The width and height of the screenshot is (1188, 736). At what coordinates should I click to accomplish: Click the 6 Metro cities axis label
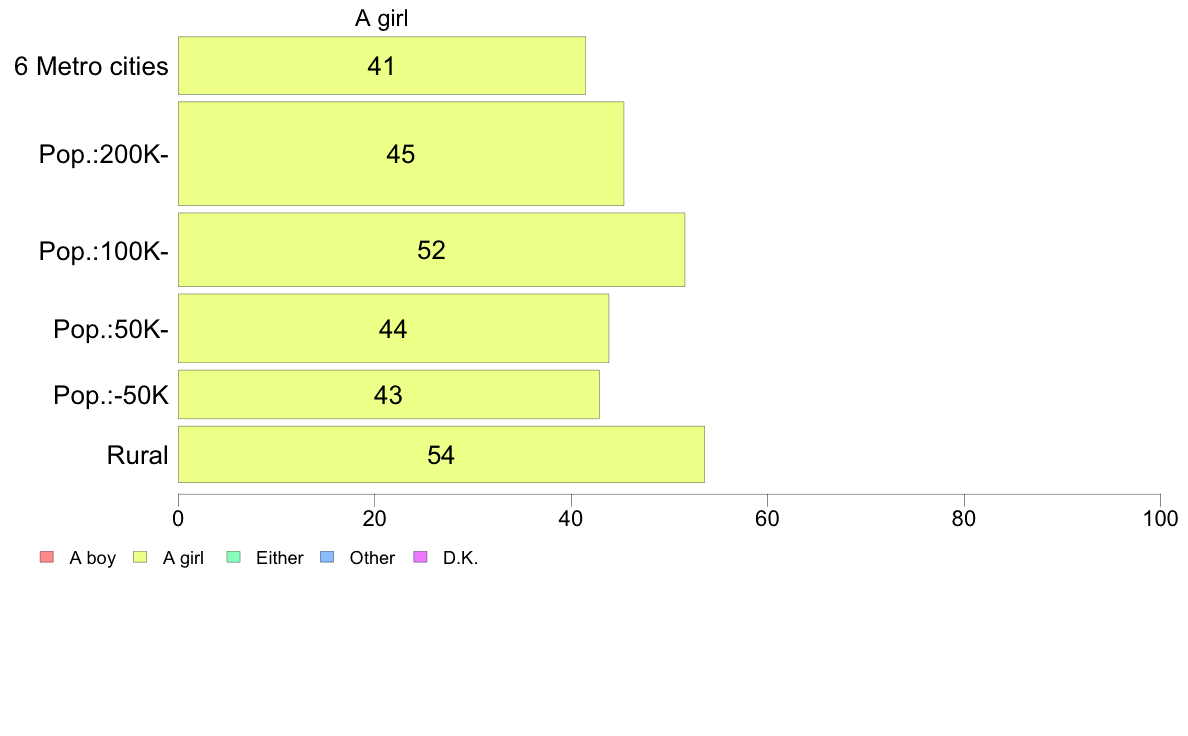coord(91,66)
